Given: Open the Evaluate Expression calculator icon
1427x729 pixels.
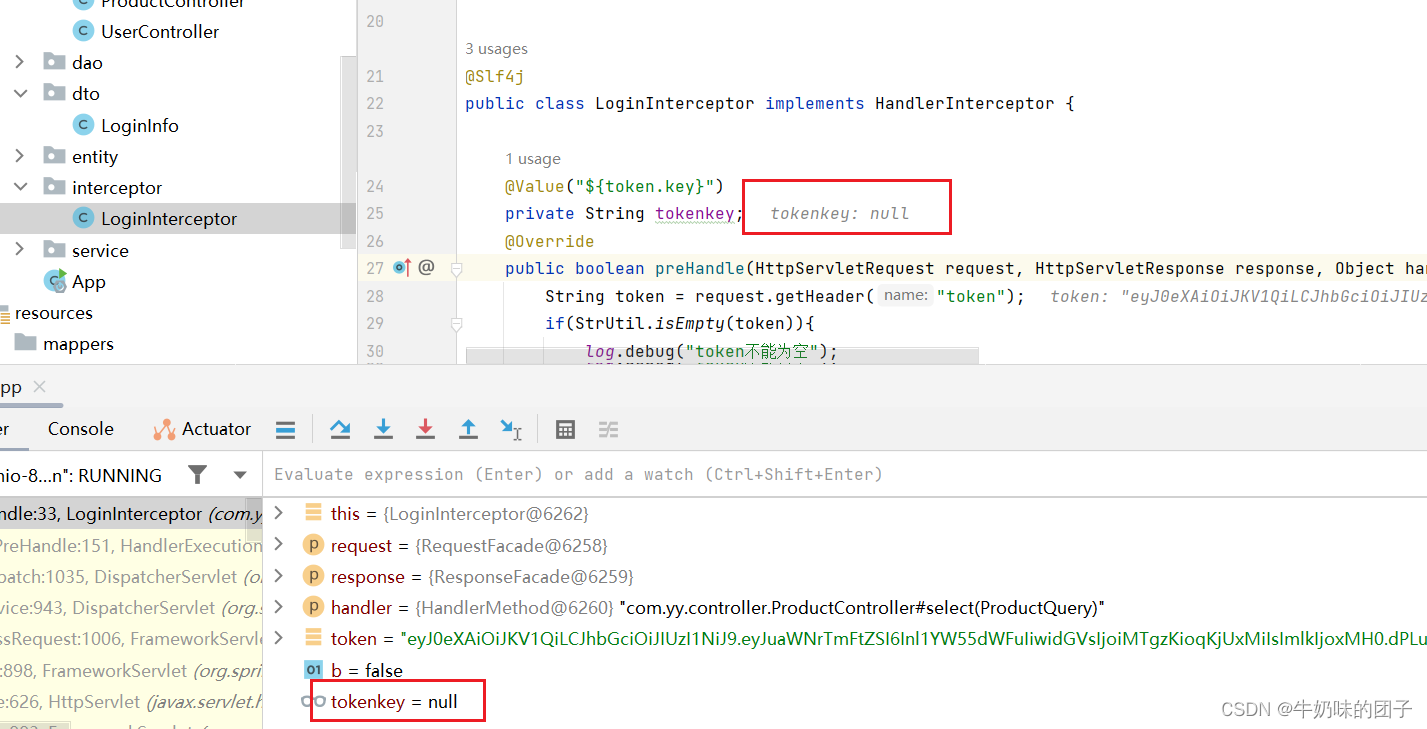Looking at the screenshot, I should pyautogui.click(x=565, y=429).
